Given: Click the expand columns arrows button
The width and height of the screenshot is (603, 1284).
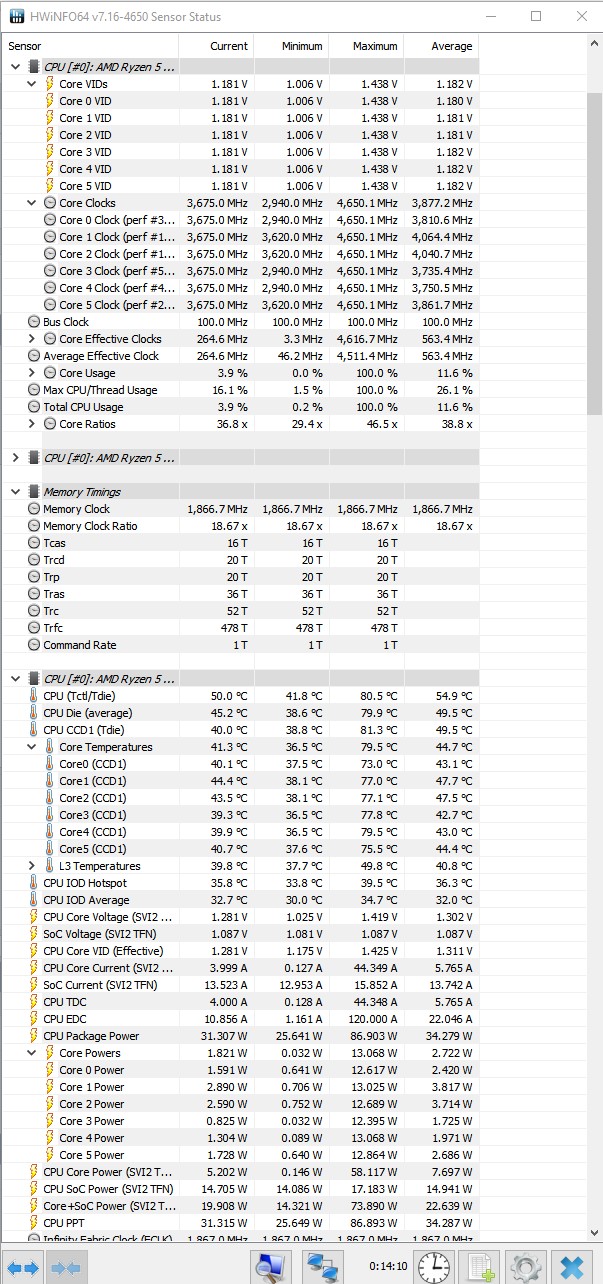Looking at the screenshot, I should point(24,1267).
